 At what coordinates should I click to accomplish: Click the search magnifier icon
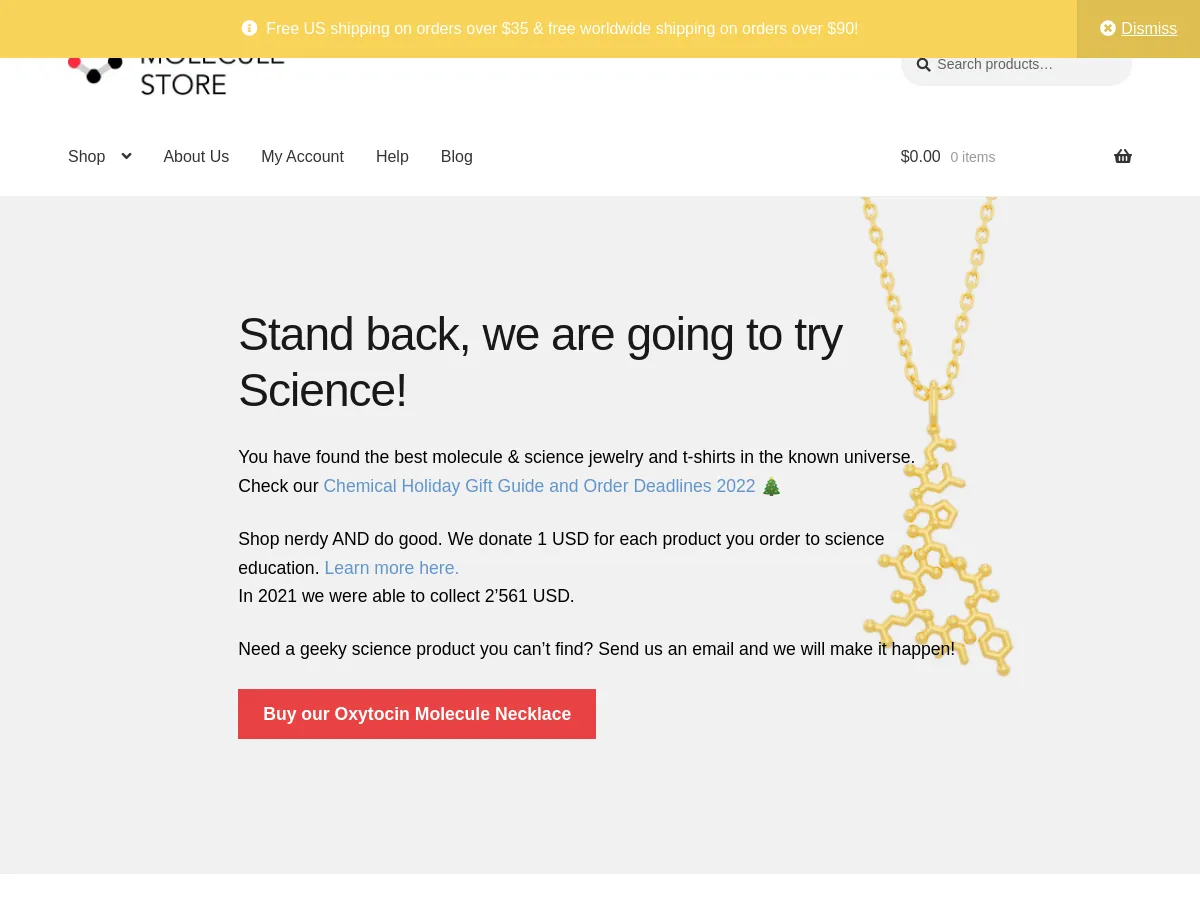tap(923, 64)
